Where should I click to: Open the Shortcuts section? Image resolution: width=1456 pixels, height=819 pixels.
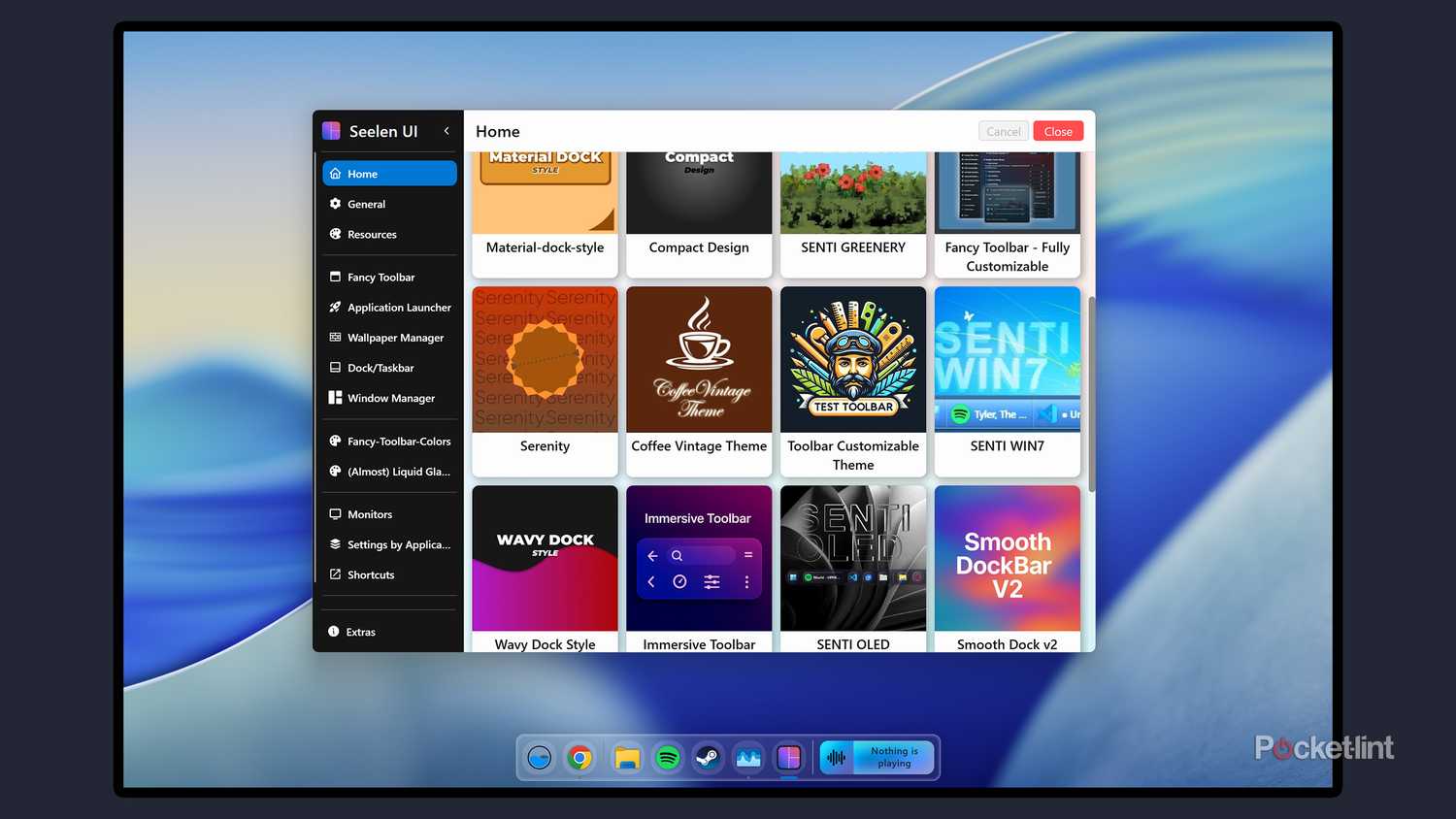pos(389,574)
